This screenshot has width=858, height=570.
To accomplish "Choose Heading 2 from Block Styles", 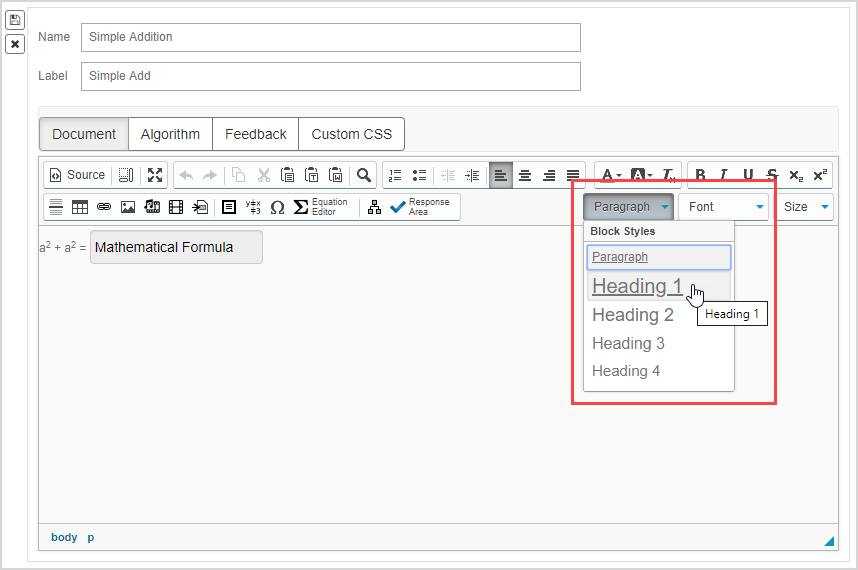I will [633, 315].
